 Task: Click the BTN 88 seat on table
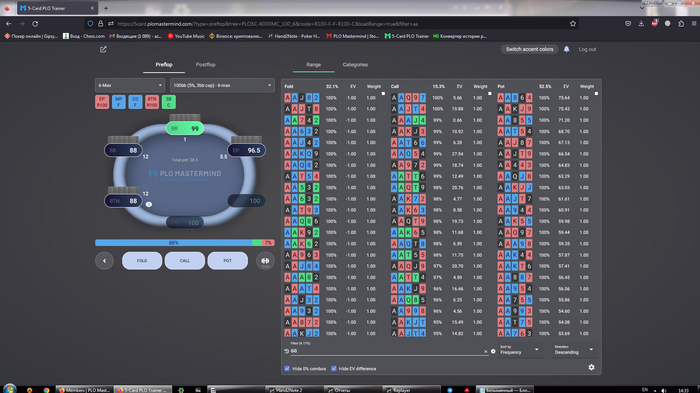tap(123, 201)
